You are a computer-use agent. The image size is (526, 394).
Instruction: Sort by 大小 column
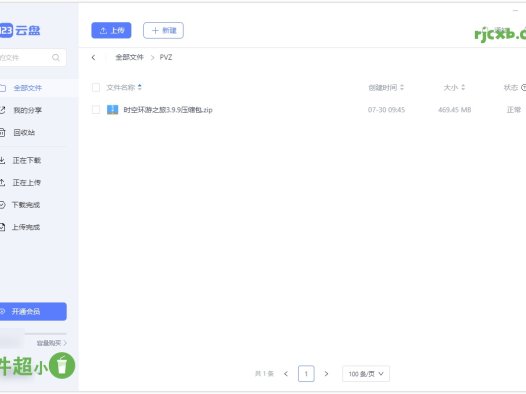[454, 88]
